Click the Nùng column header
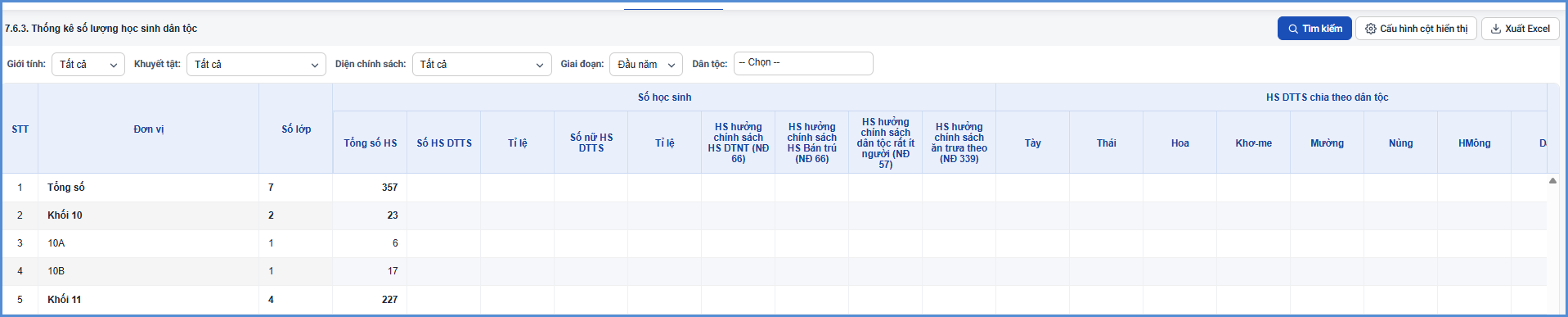The image size is (1568, 317). pyautogui.click(x=1401, y=143)
